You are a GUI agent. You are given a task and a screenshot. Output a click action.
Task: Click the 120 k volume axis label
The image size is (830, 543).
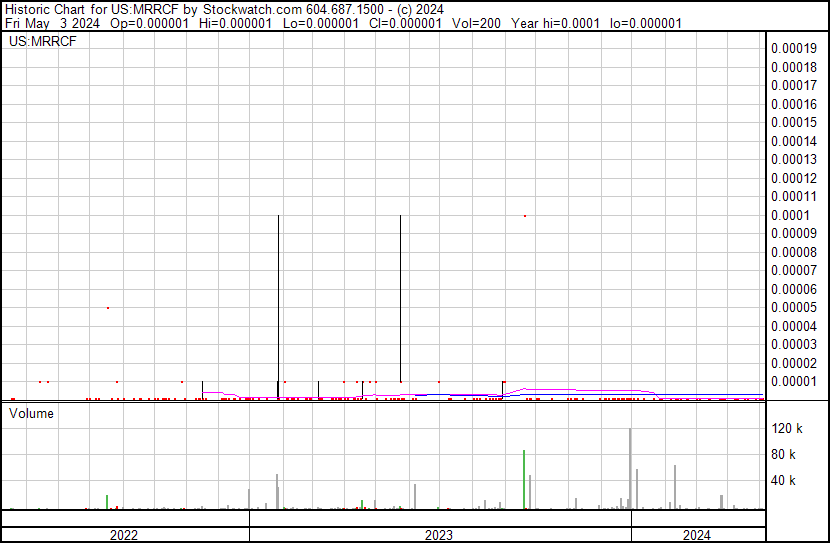pos(788,429)
